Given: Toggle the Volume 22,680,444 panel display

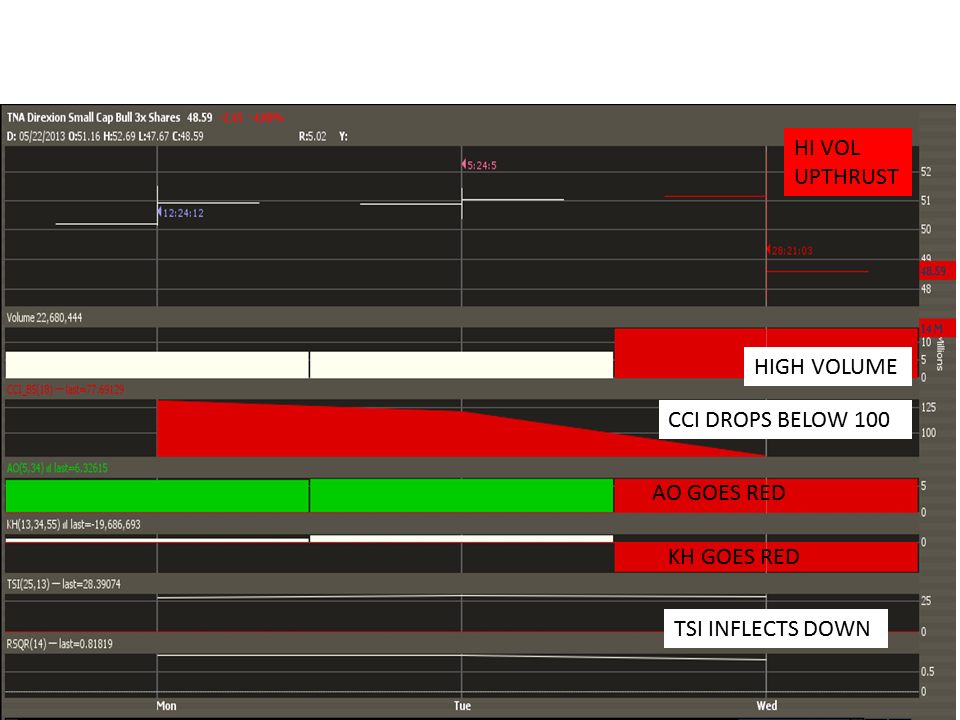Looking at the screenshot, I should pyautogui.click(x=47, y=317).
